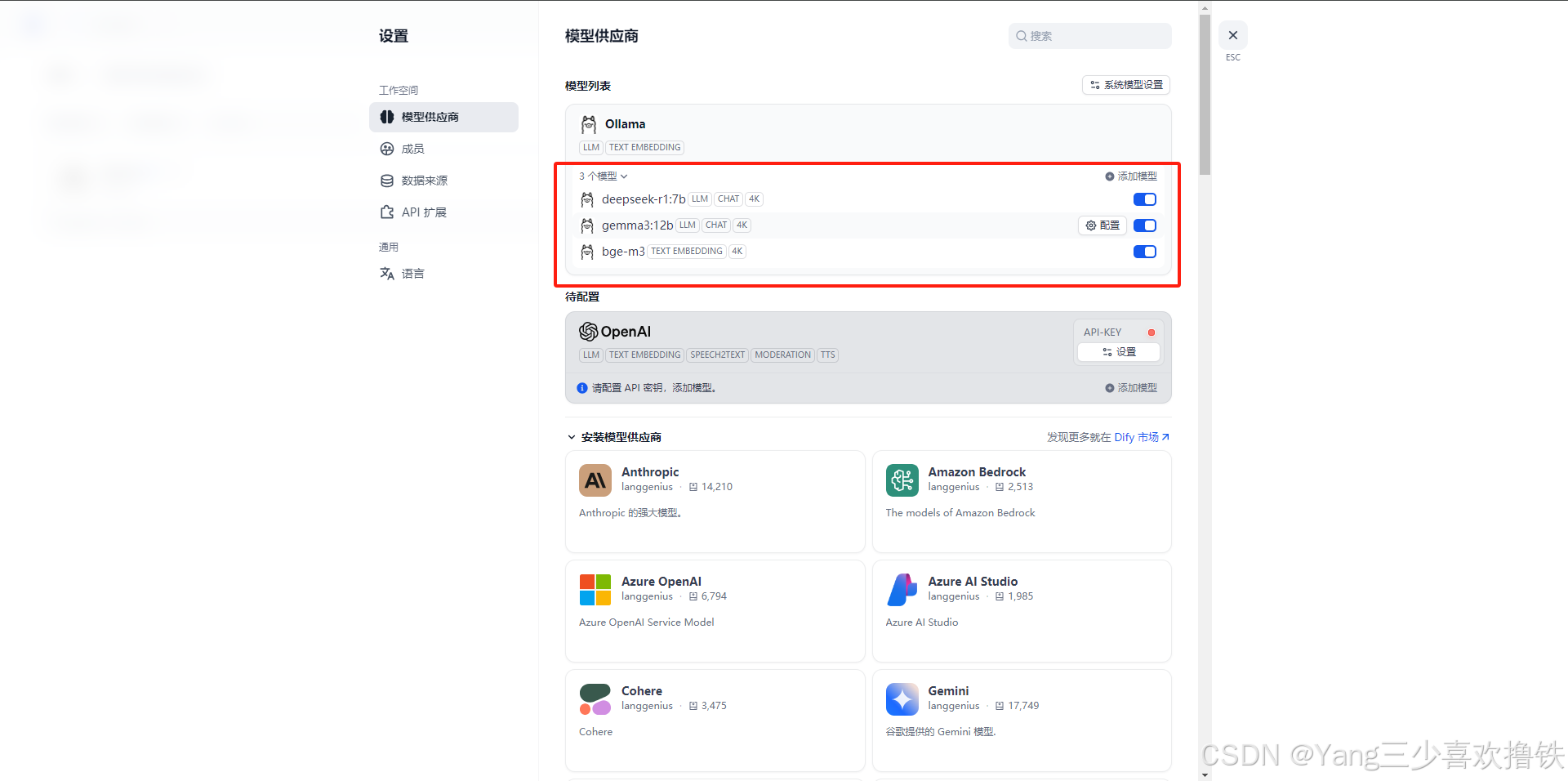
Task: Close the settings dialog with X
Action: tap(1233, 35)
